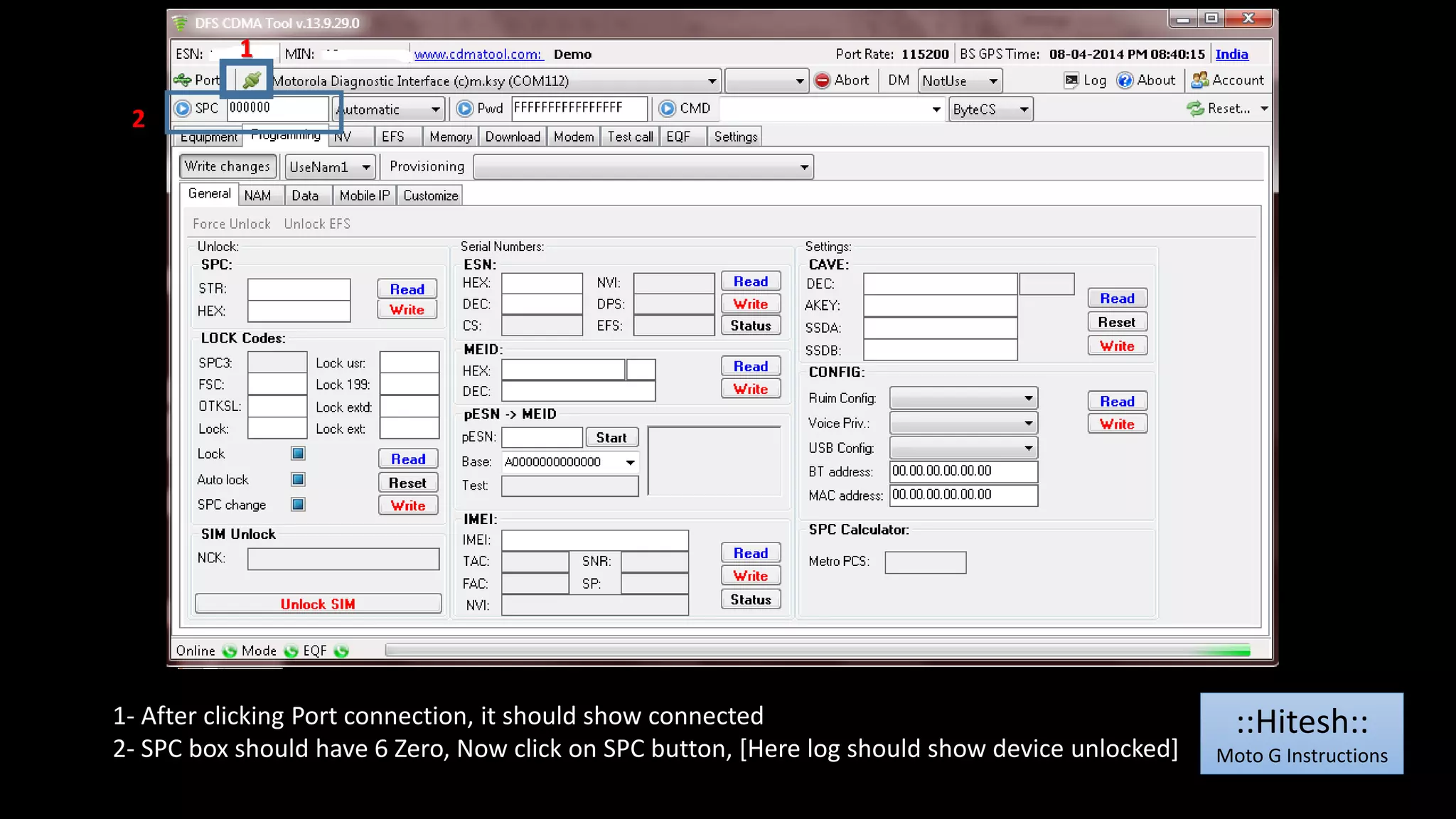Click the red Abort icon

[x=823, y=80]
